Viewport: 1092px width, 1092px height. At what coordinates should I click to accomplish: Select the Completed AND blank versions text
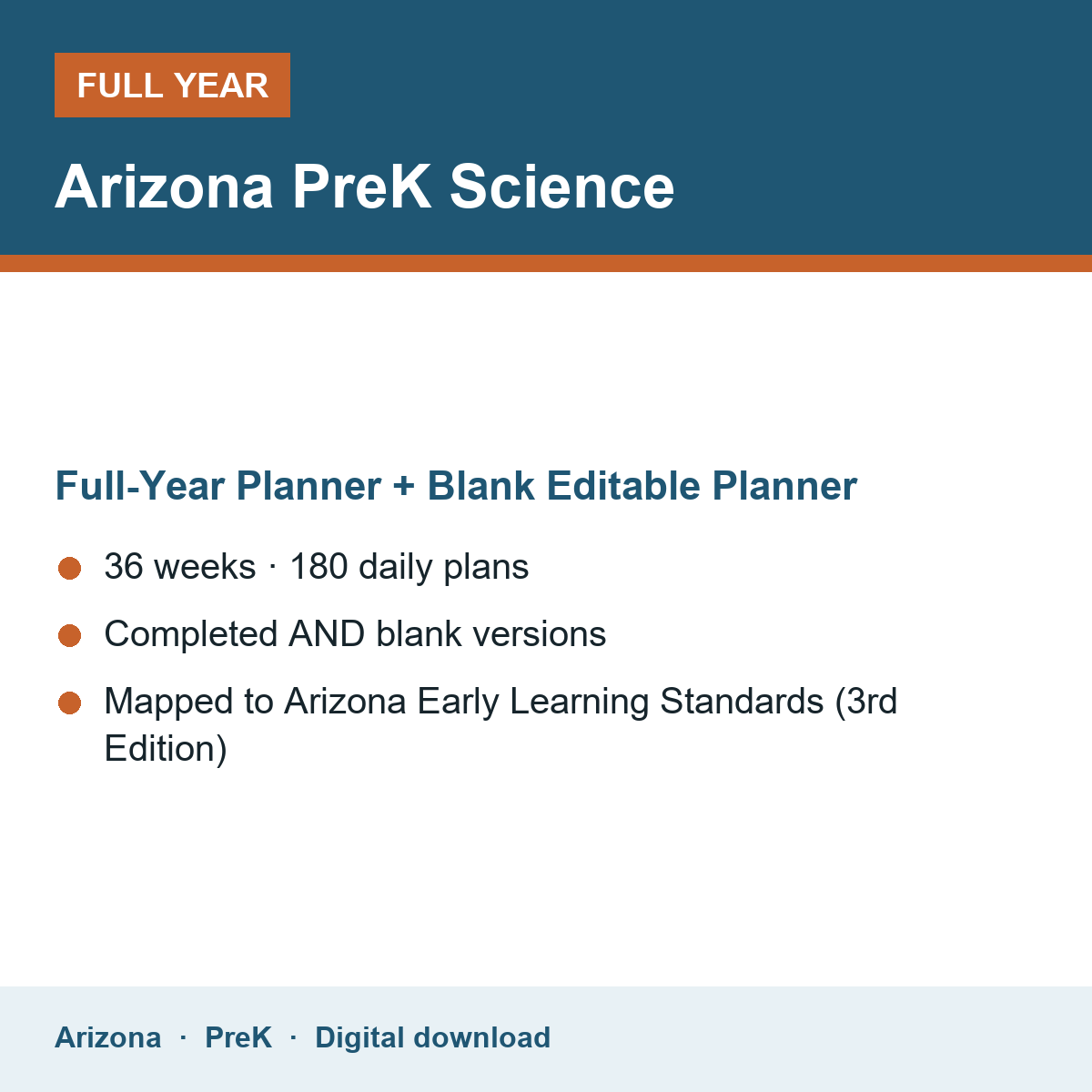coord(355,634)
